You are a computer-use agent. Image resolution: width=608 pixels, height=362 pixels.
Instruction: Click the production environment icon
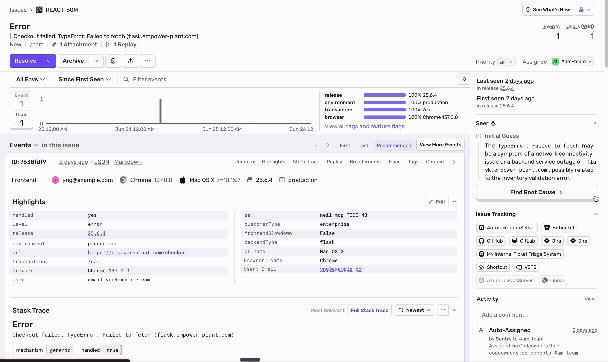tap(282, 180)
